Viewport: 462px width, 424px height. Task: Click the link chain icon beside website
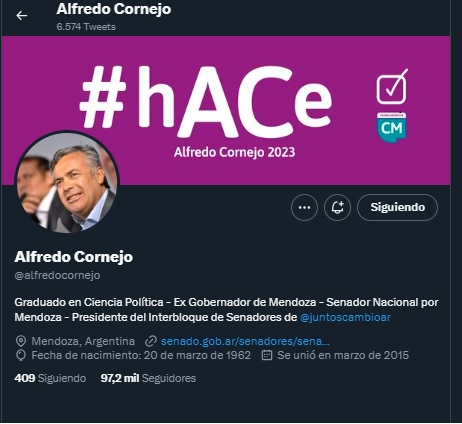(x=151, y=341)
